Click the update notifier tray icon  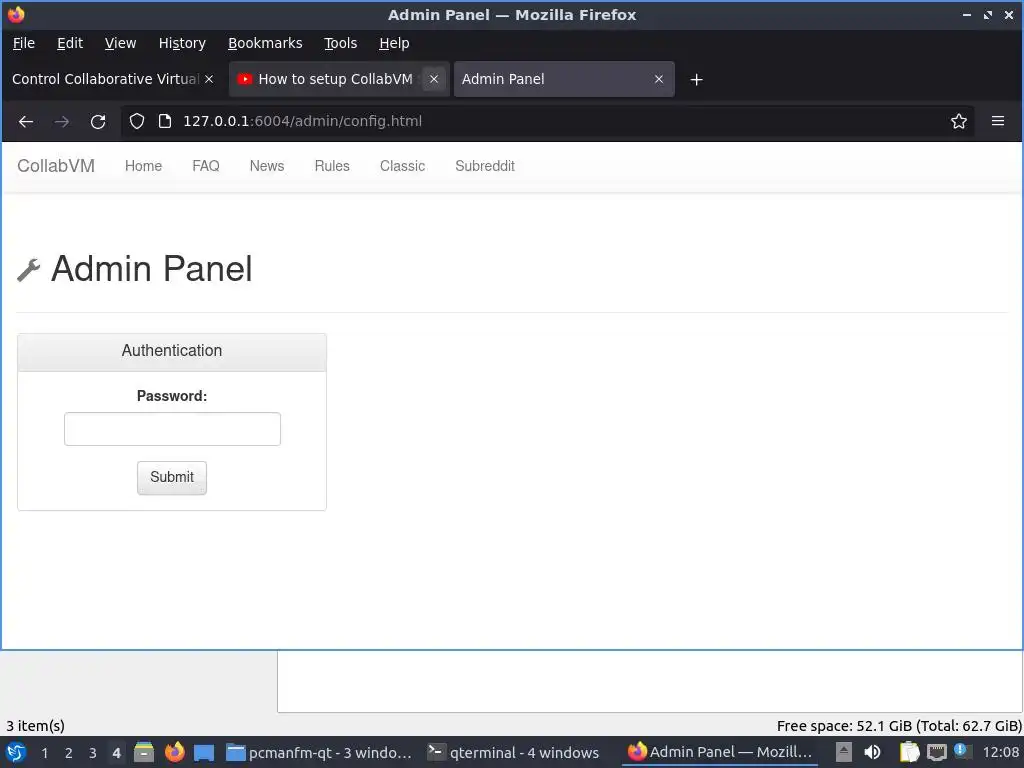[961, 750]
